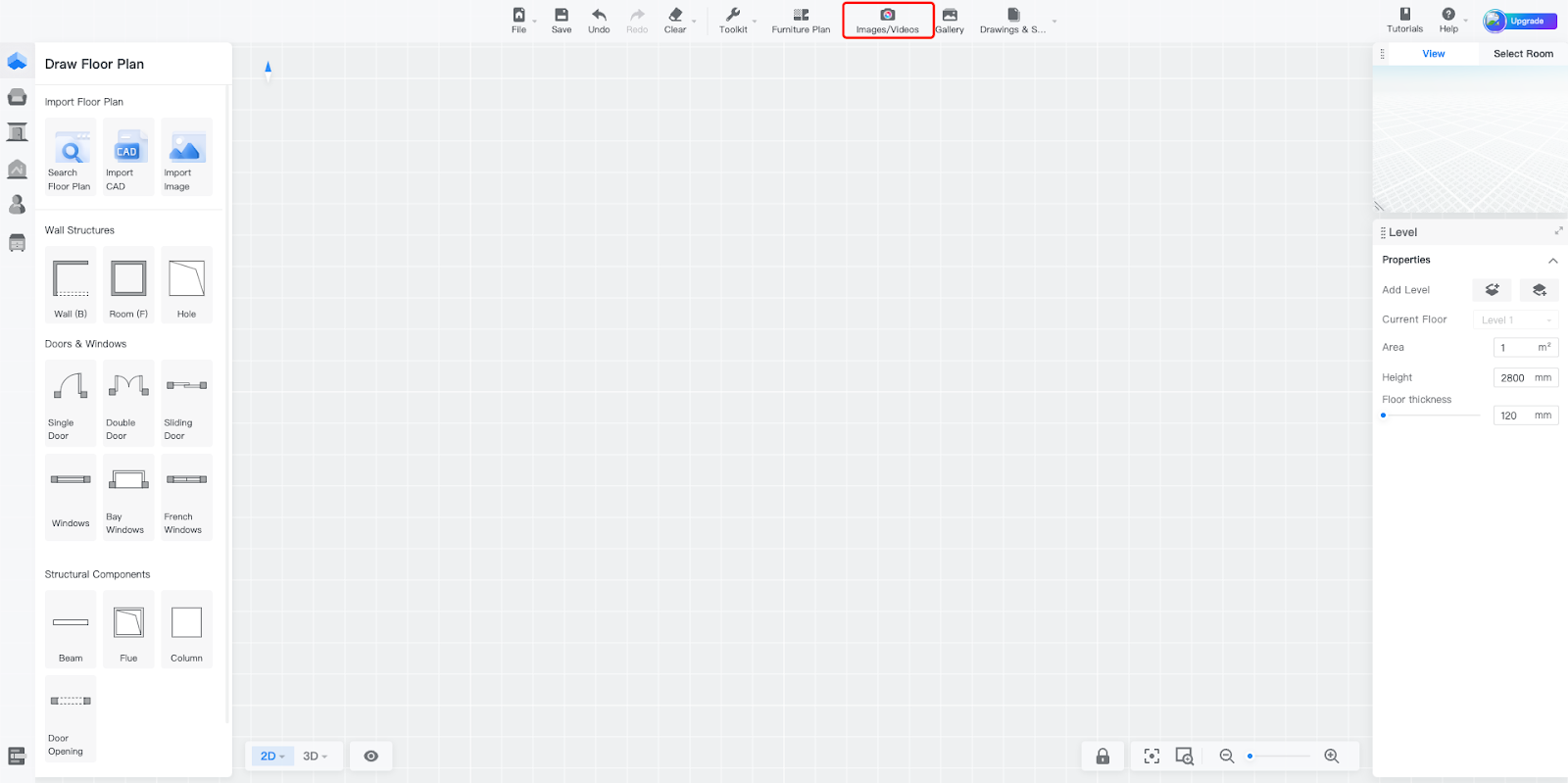The image size is (1568, 783).
Task: Click the first Add Level button
Action: [1492, 290]
